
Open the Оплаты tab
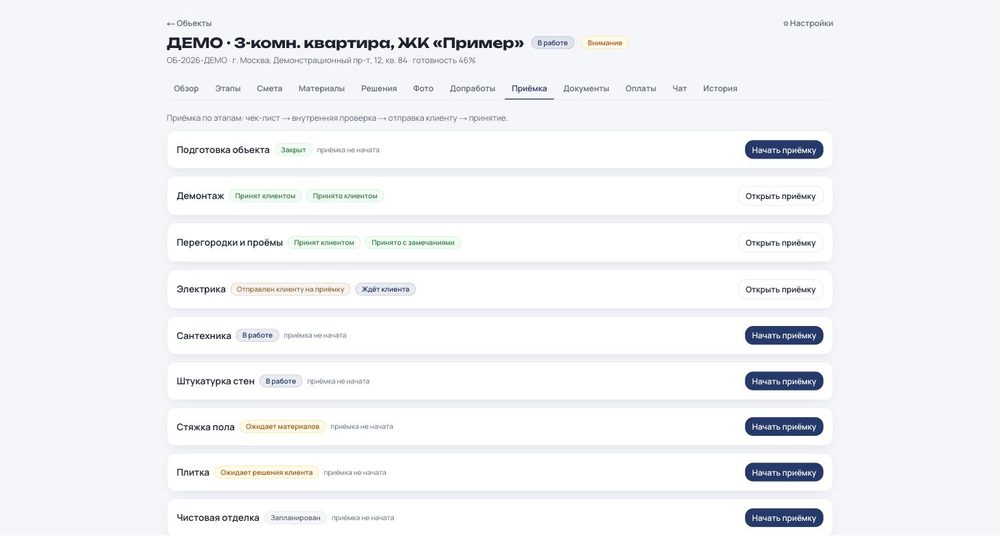tap(640, 88)
